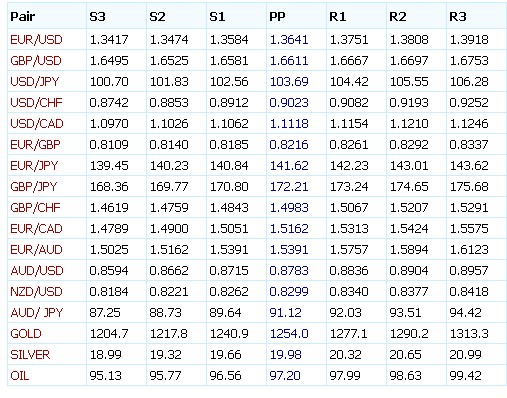Click USD/CAD R1 value 1.1154
The image size is (507, 398).
click(349, 124)
